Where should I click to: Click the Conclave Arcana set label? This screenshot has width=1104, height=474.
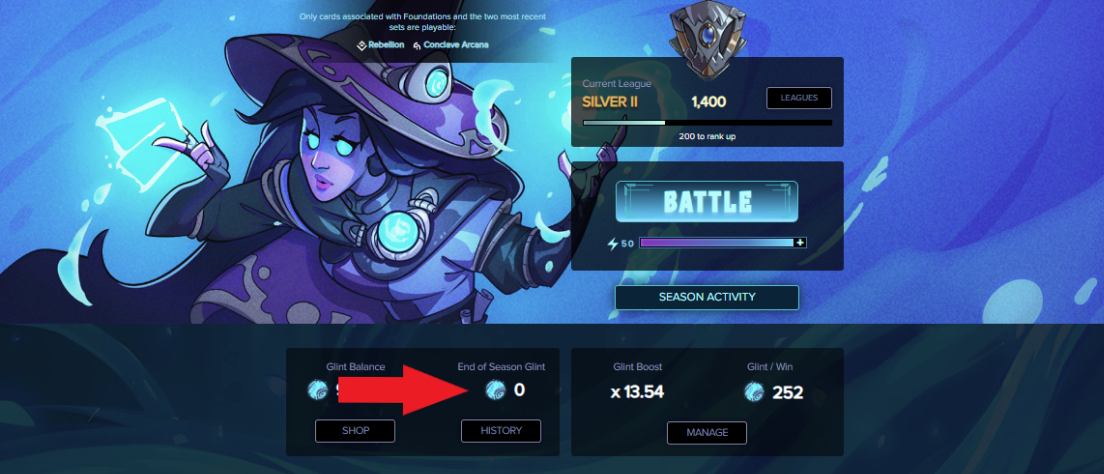click(456, 44)
